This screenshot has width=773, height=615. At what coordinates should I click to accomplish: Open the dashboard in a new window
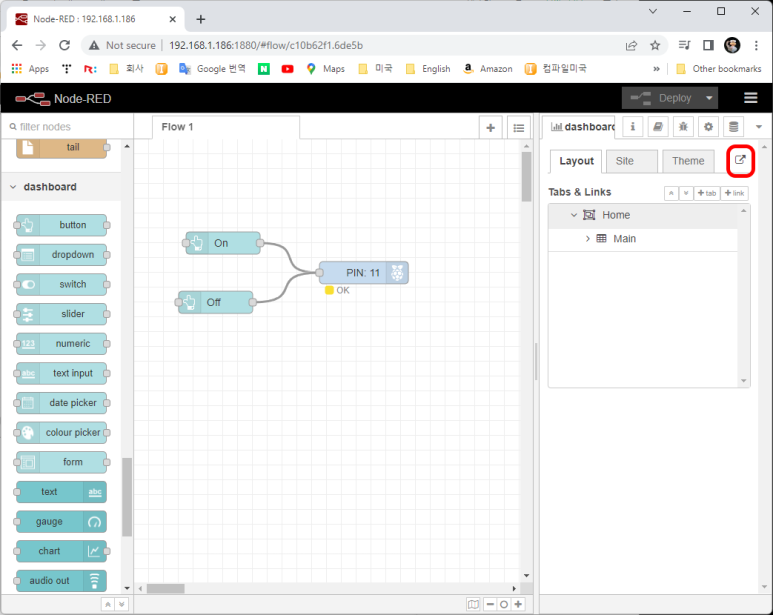740,161
